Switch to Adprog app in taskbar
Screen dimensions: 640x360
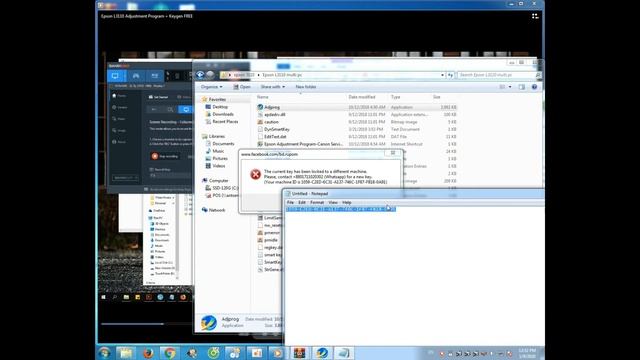click(x=321, y=353)
